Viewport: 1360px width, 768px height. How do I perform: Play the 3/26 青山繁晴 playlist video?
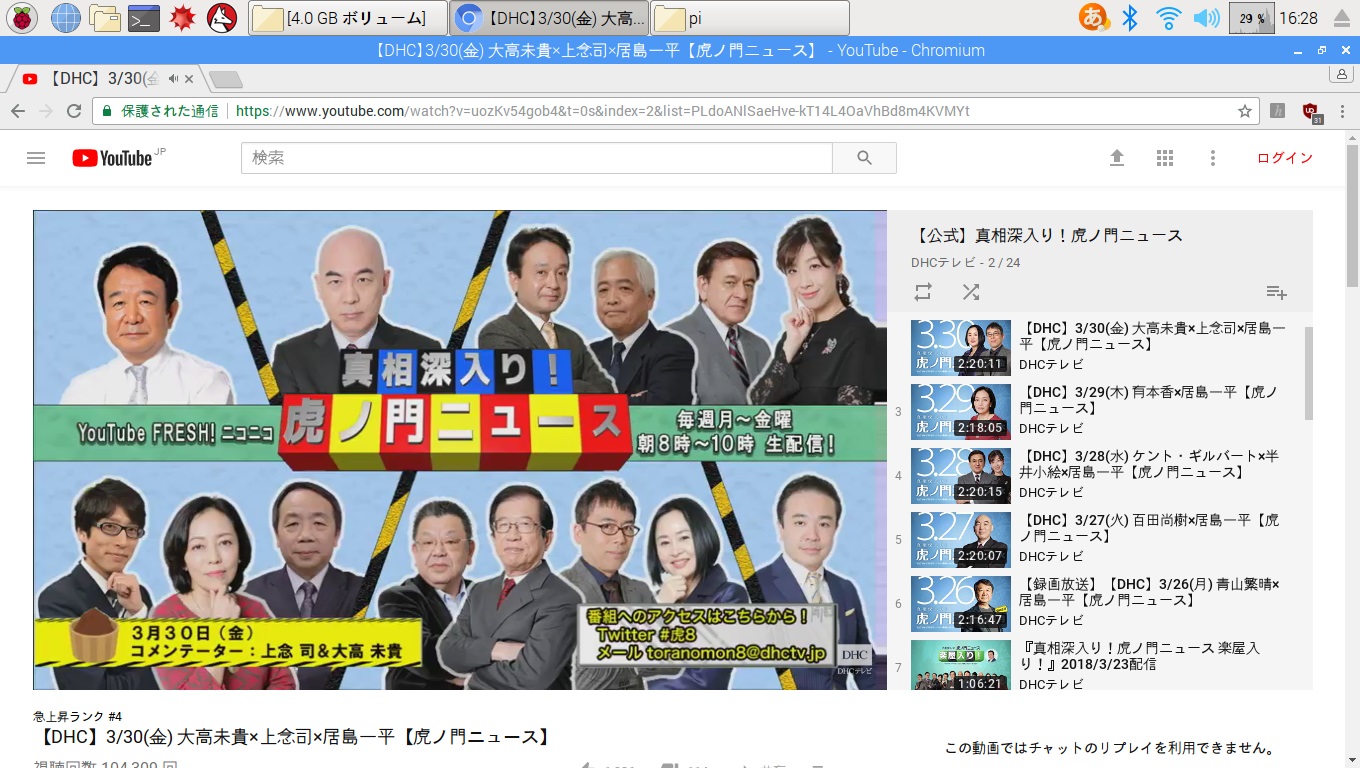[x=960, y=603]
